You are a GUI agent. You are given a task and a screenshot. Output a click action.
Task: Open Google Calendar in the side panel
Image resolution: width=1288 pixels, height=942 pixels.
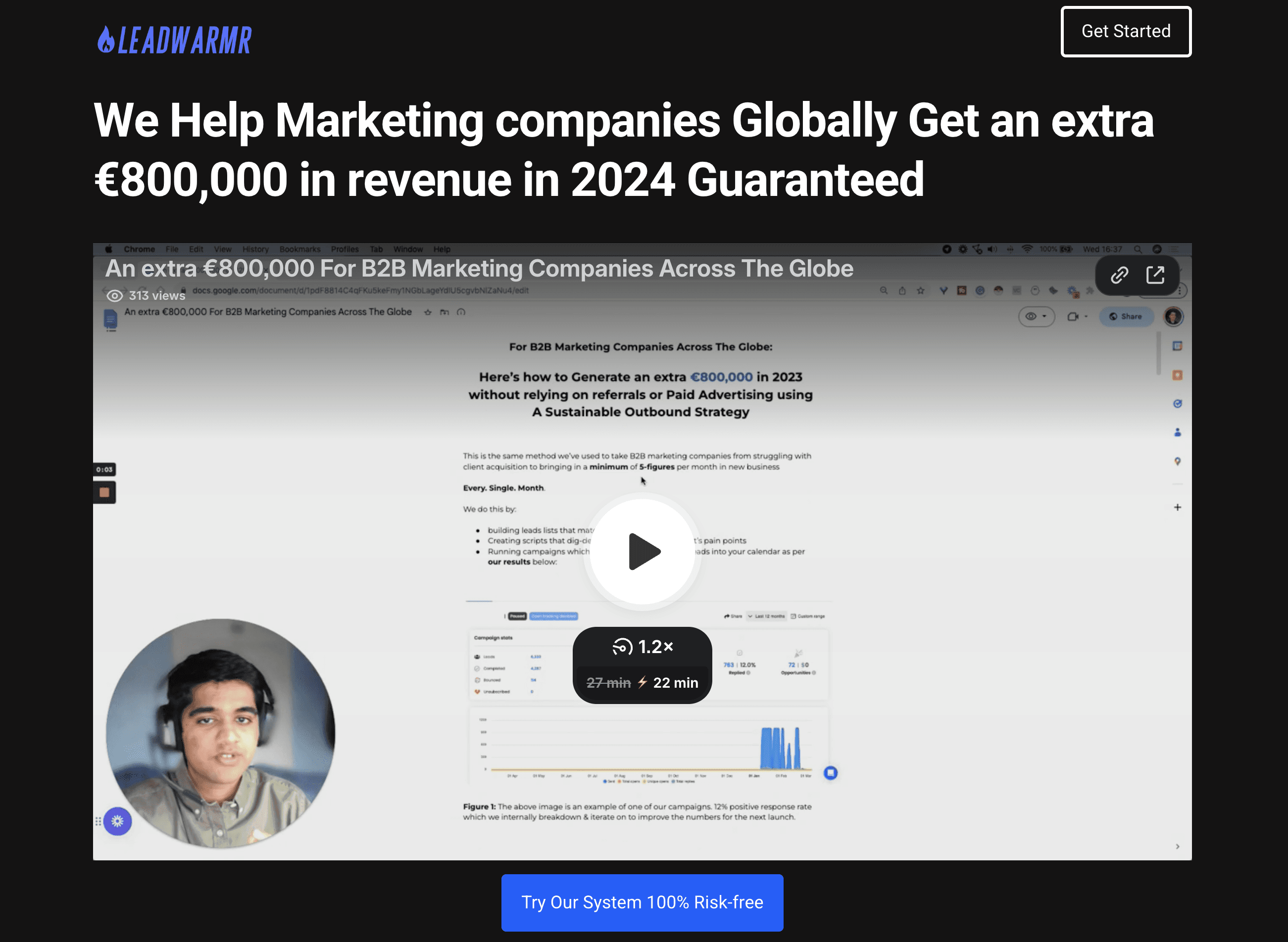[x=1178, y=345]
